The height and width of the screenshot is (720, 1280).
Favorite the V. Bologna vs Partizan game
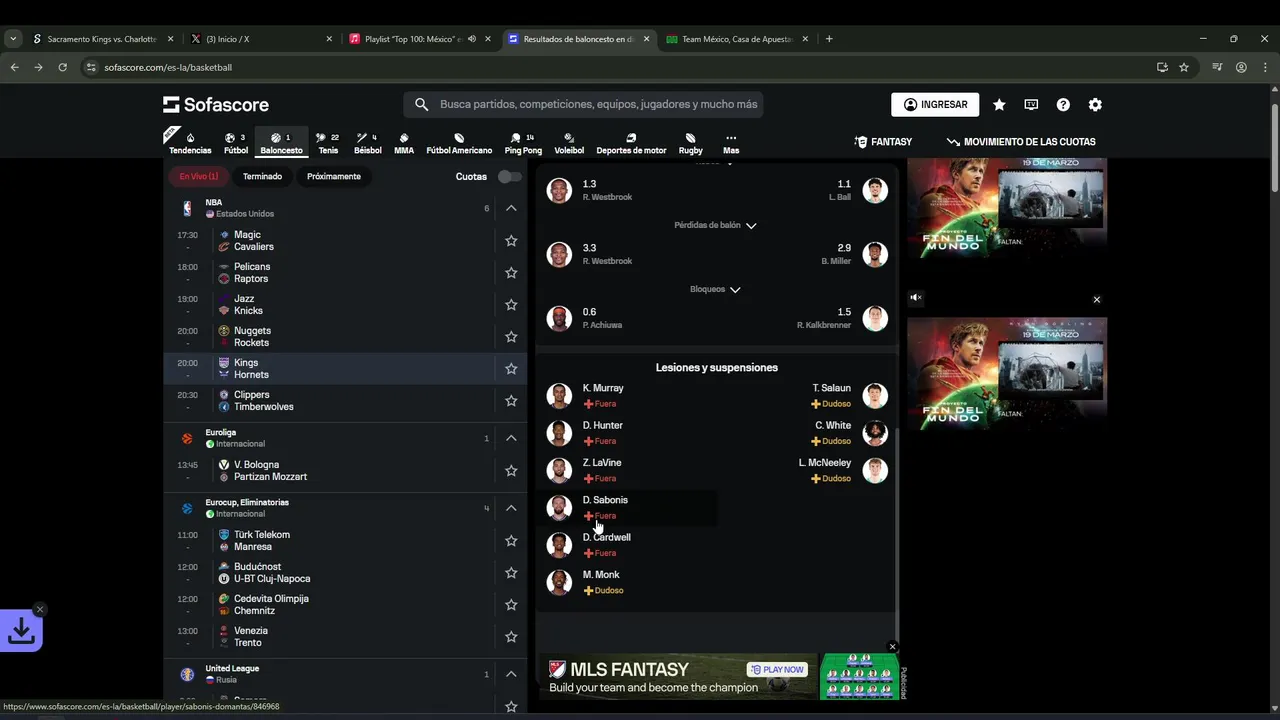pyautogui.click(x=511, y=471)
